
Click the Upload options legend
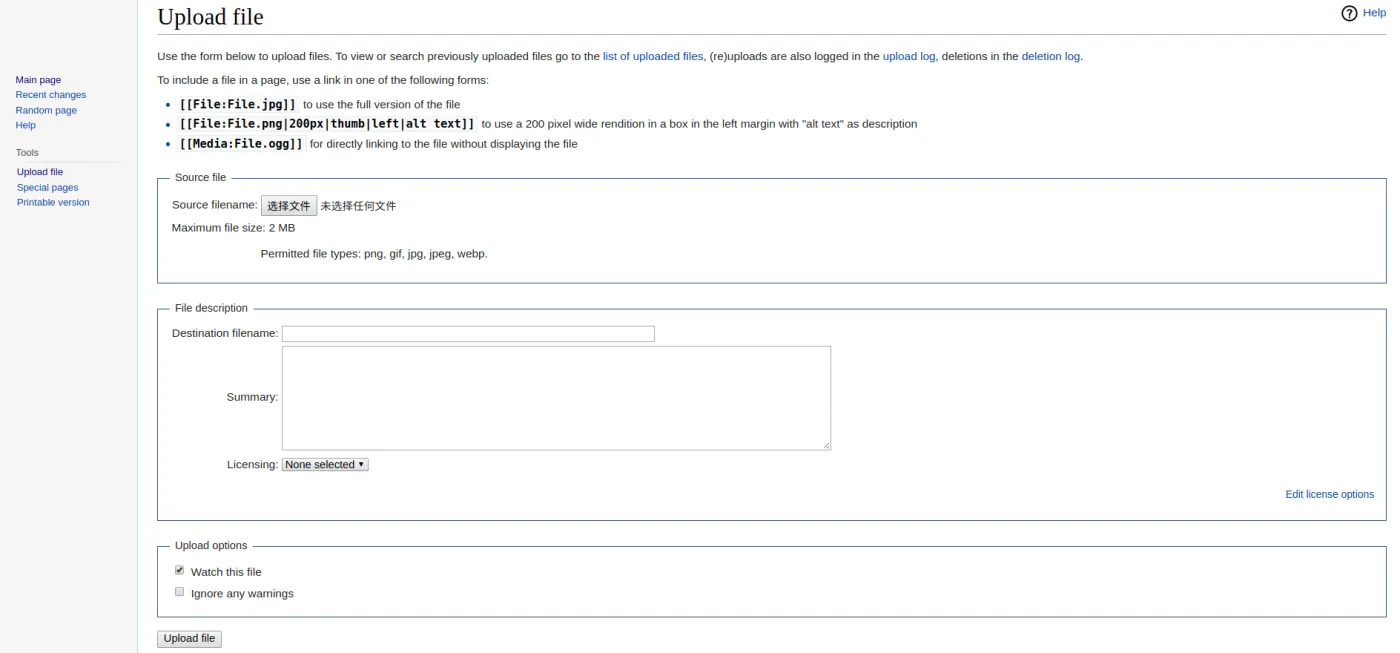click(211, 546)
